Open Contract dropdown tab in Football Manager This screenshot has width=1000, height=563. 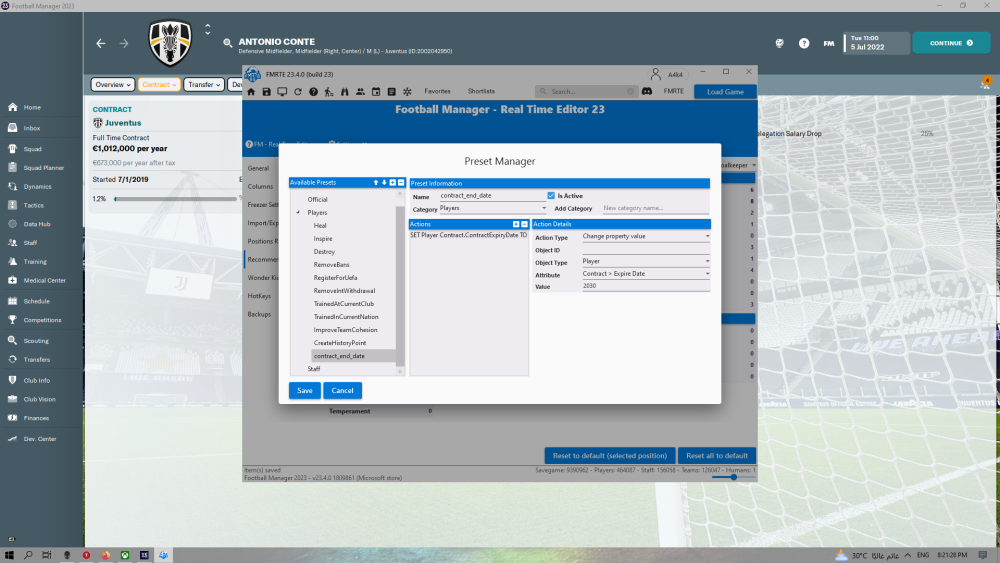[x=159, y=85]
